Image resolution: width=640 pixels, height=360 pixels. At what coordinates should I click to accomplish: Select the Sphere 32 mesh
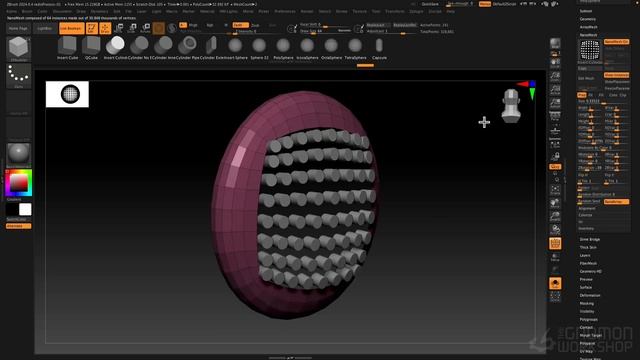tap(260, 48)
